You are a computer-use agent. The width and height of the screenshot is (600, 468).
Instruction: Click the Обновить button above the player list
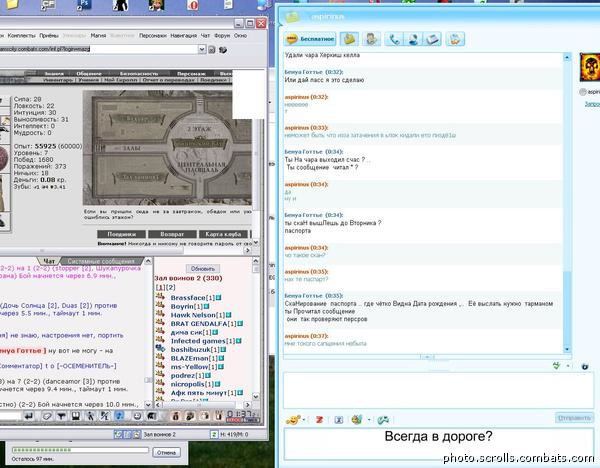pyautogui.click(x=203, y=269)
